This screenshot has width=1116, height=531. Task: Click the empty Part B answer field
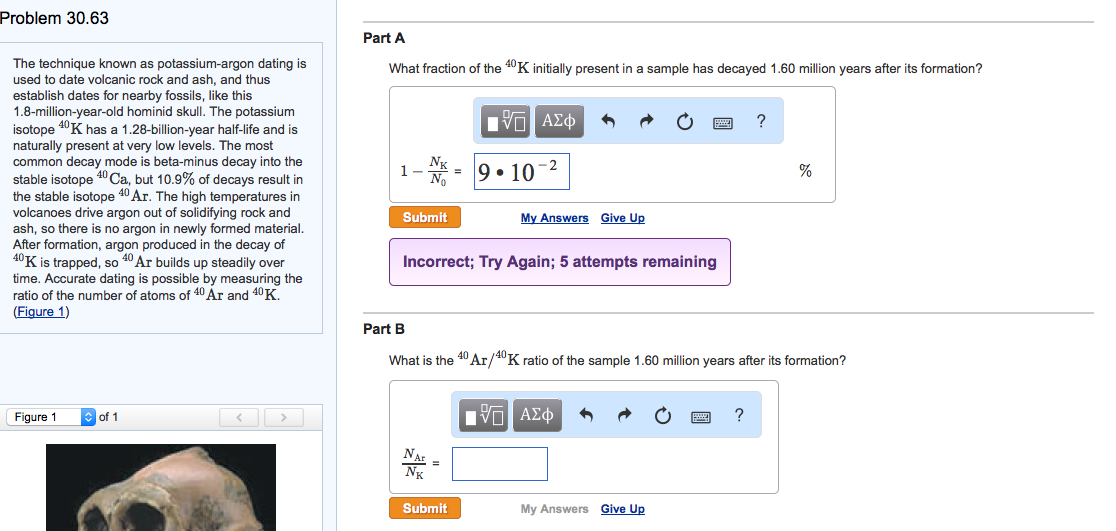click(500, 463)
